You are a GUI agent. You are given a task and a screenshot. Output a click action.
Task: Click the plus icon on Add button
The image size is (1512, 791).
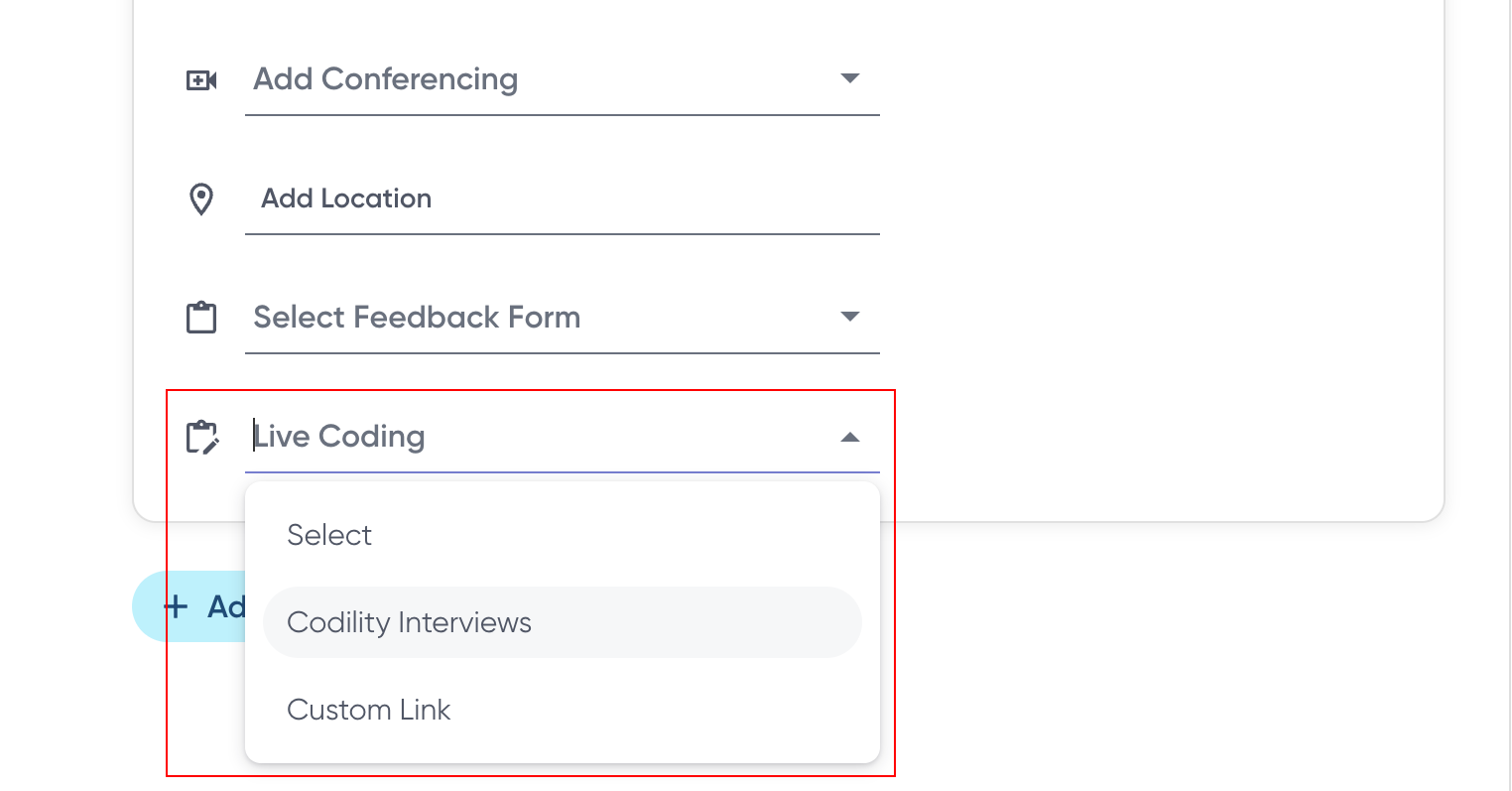[x=176, y=606]
